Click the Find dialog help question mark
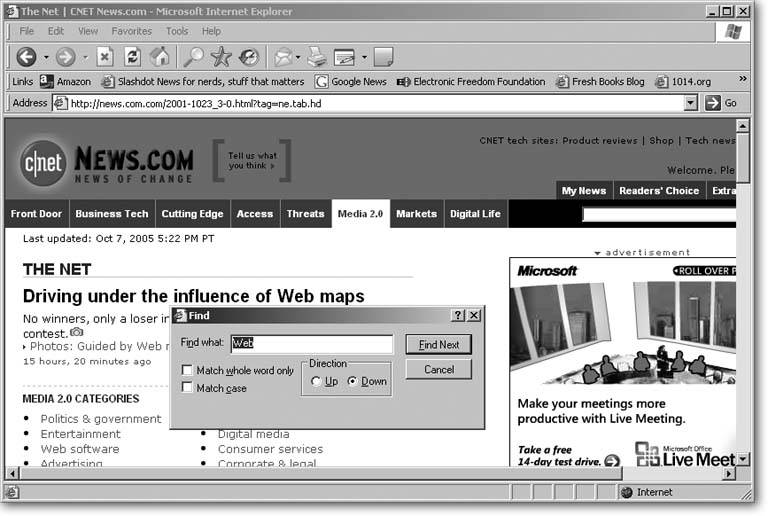The image size is (768, 516). click(457, 315)
